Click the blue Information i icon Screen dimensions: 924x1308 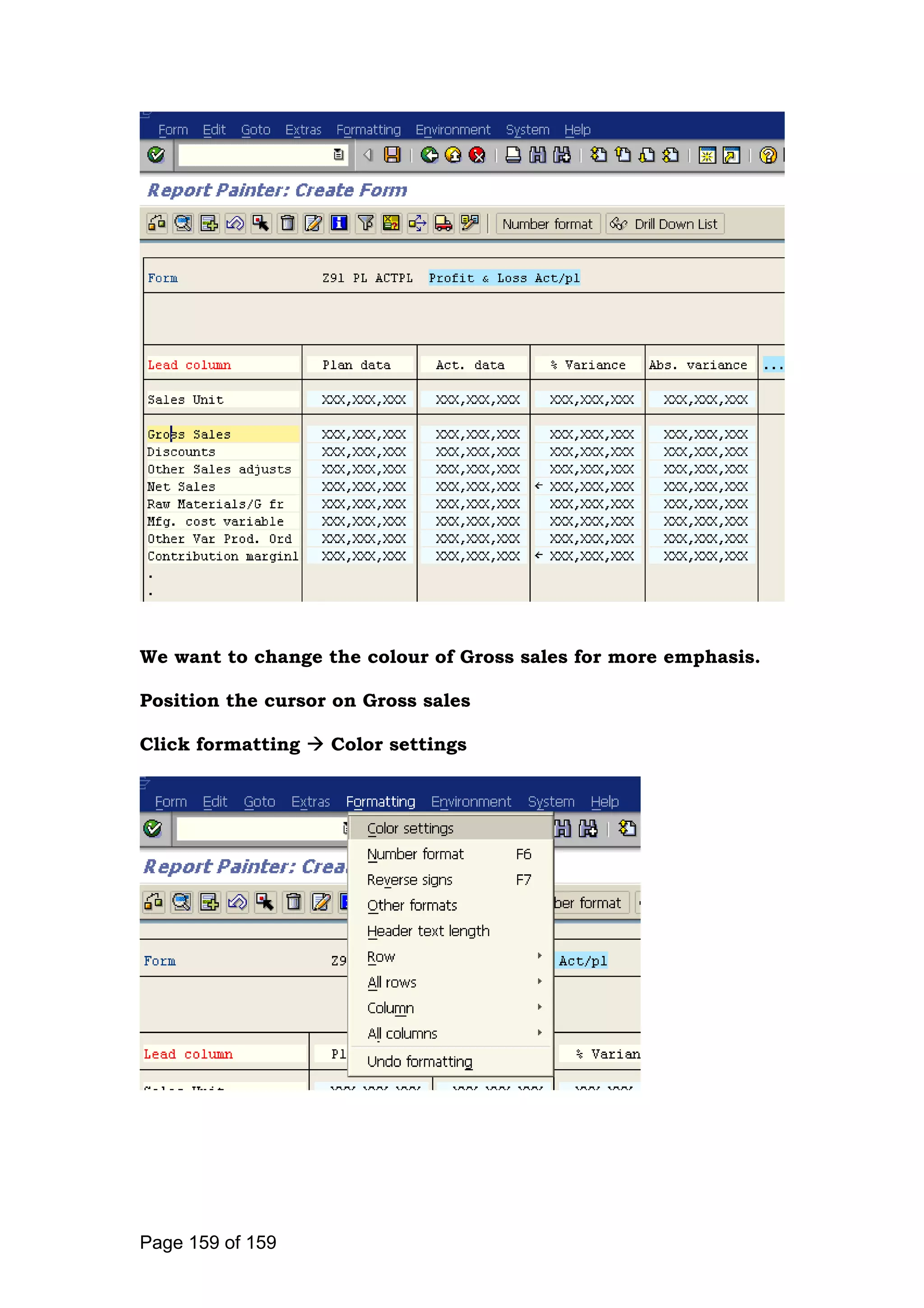[x=339, y=223]
